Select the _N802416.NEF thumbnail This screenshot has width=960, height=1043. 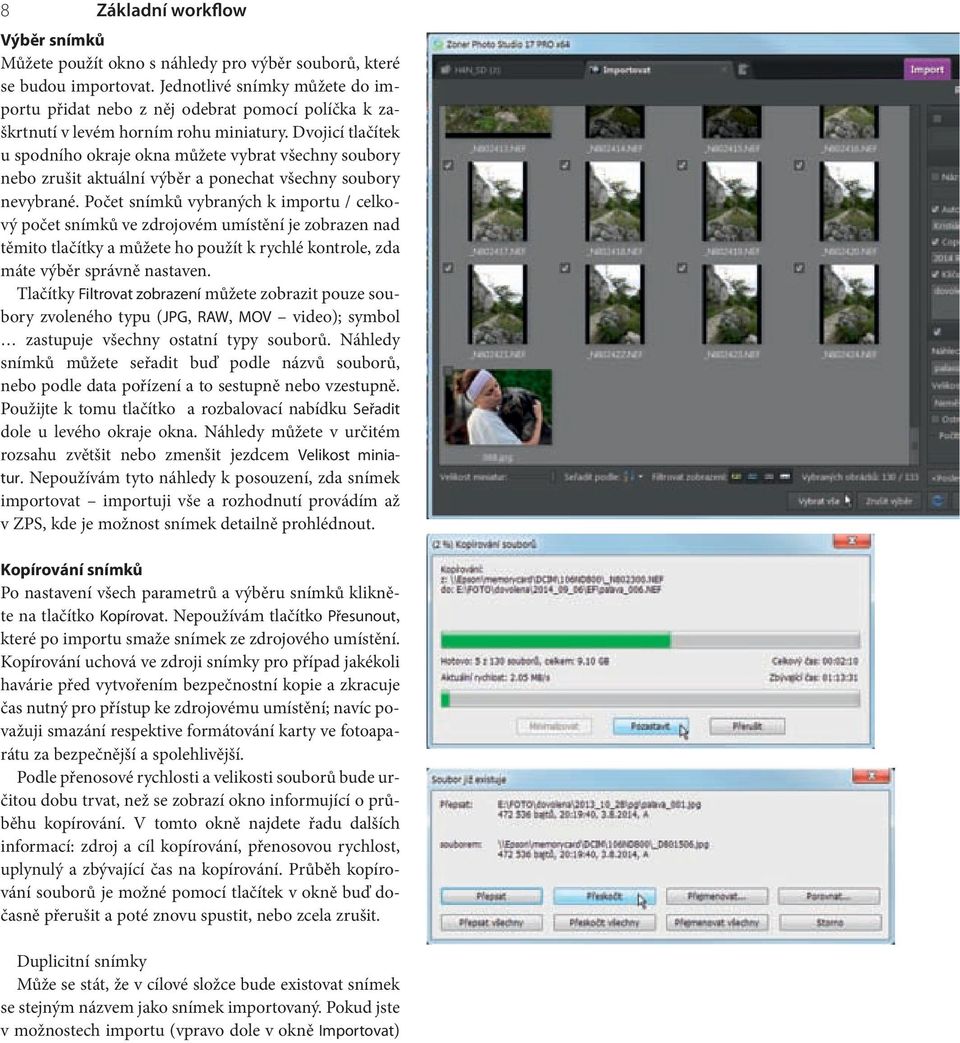849,122
